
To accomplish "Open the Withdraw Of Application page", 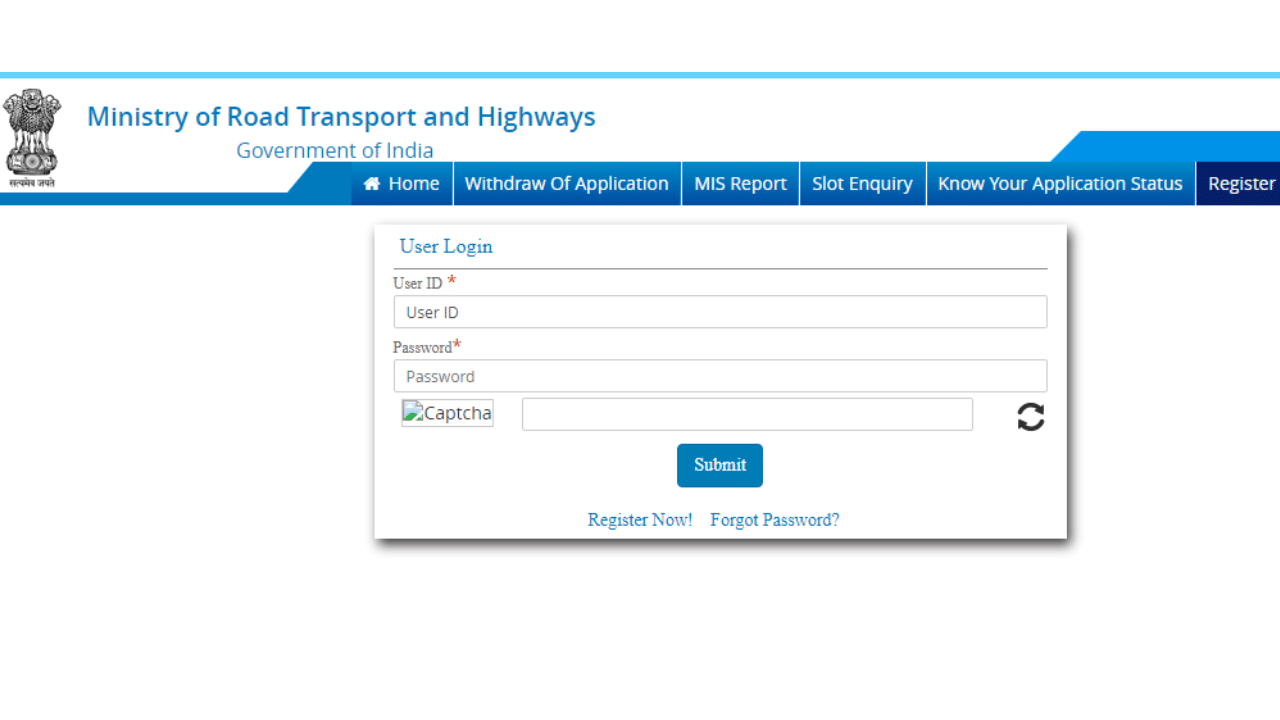I will coord(566,183).
